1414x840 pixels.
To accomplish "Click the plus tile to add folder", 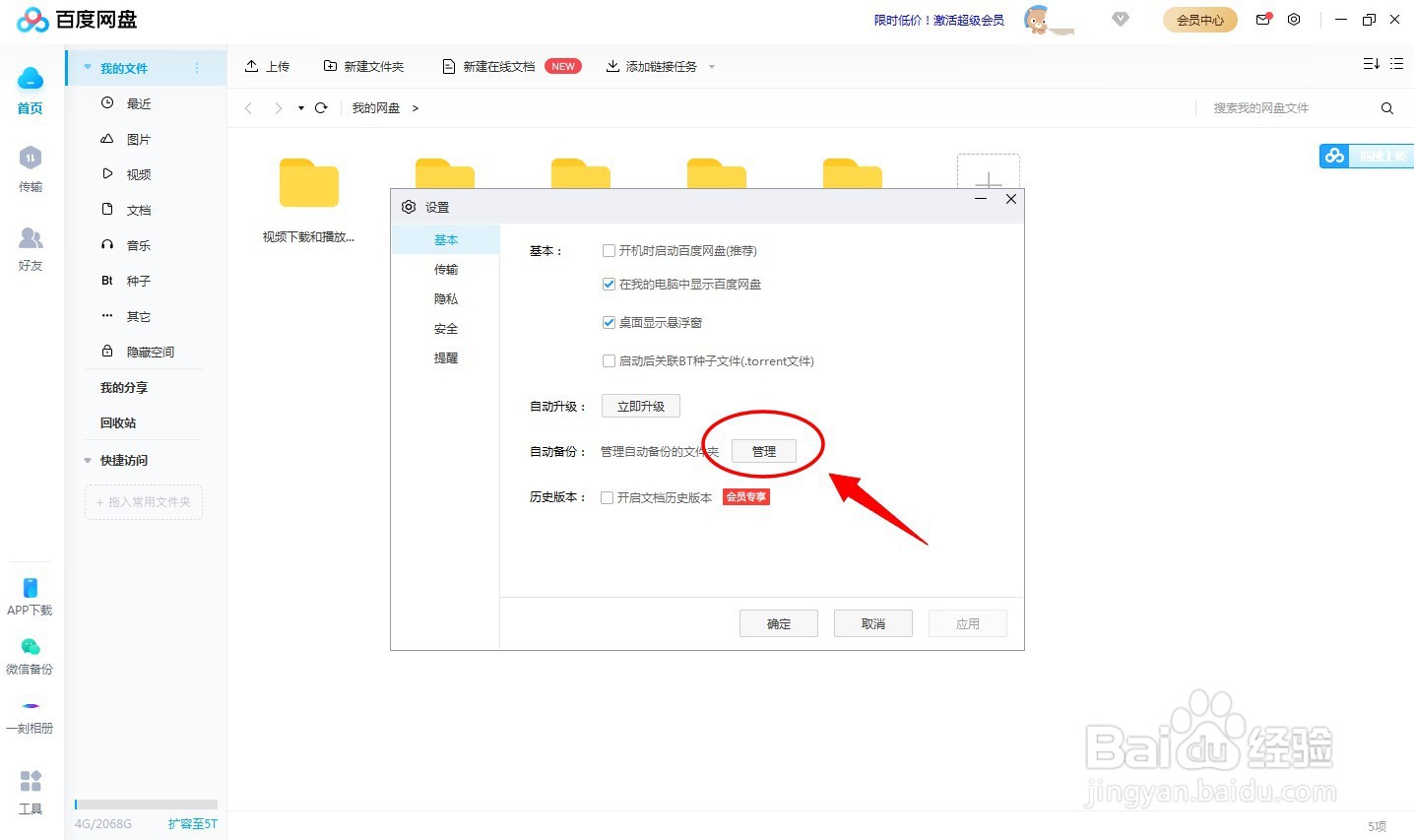I will click(989, 171).
